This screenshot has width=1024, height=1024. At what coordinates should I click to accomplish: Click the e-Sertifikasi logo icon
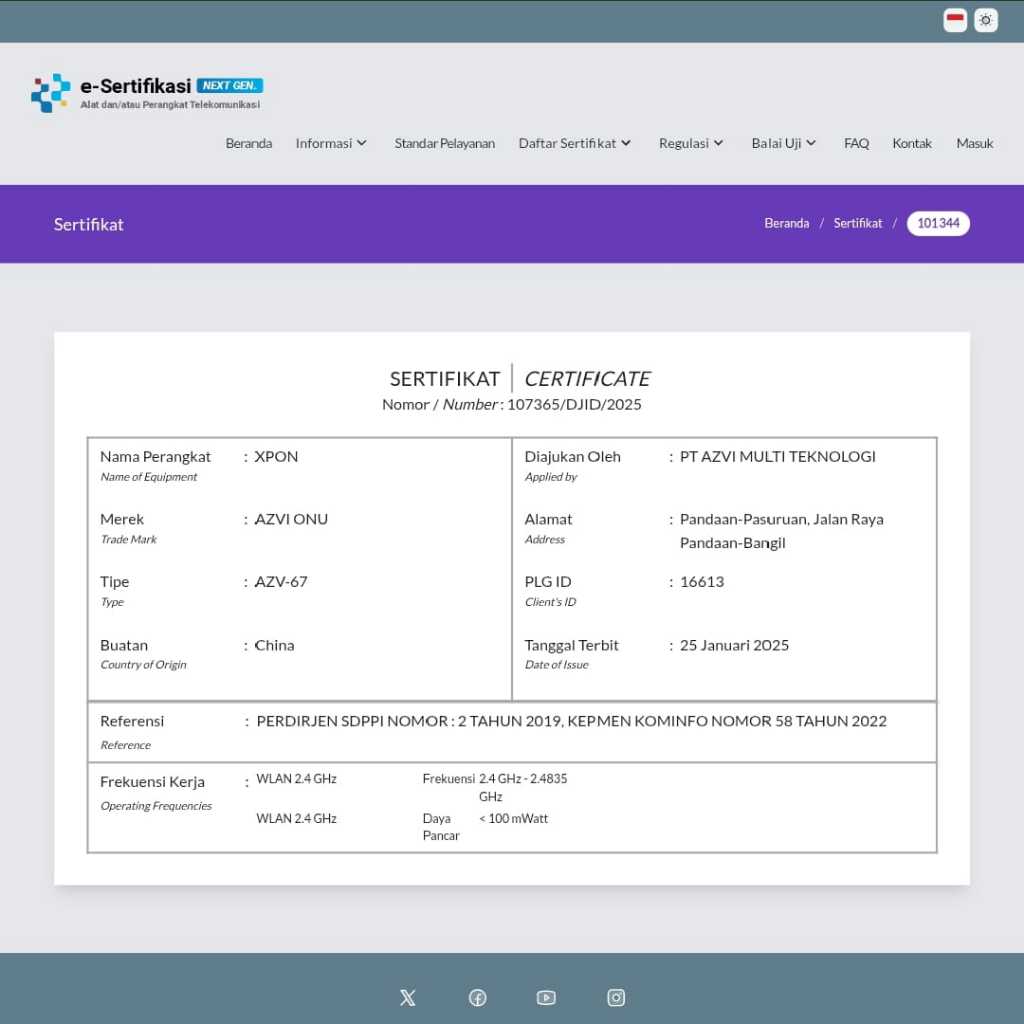(x=51, y=93)
